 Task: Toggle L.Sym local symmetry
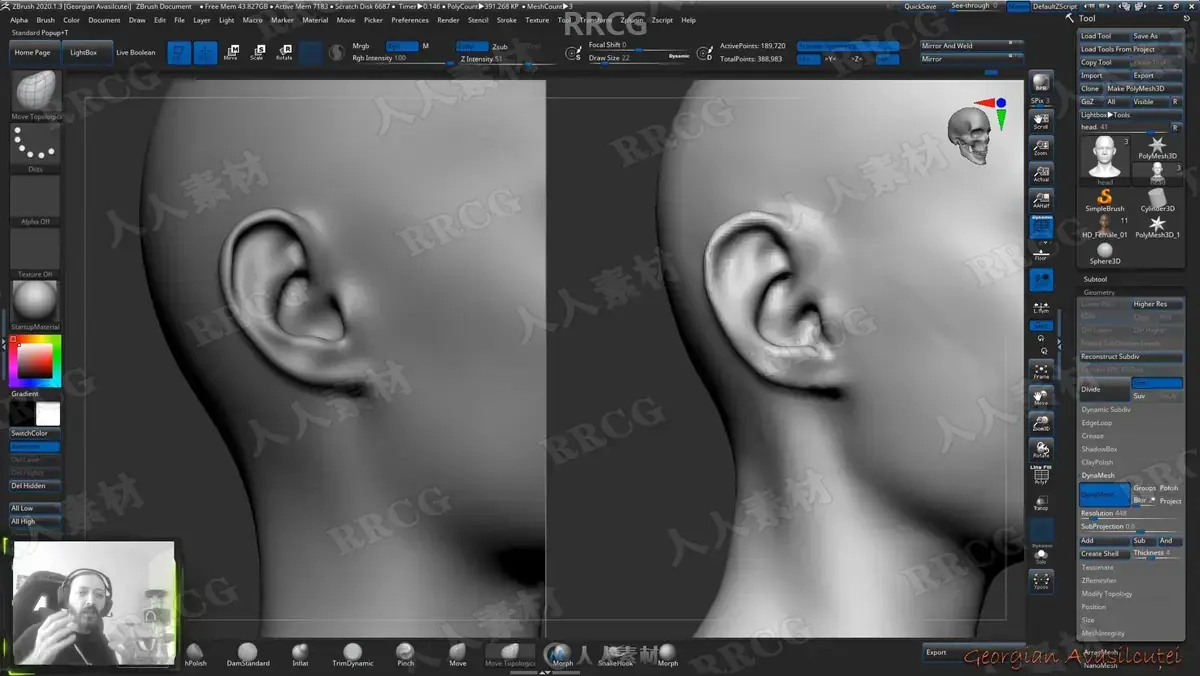[1041, 307]
